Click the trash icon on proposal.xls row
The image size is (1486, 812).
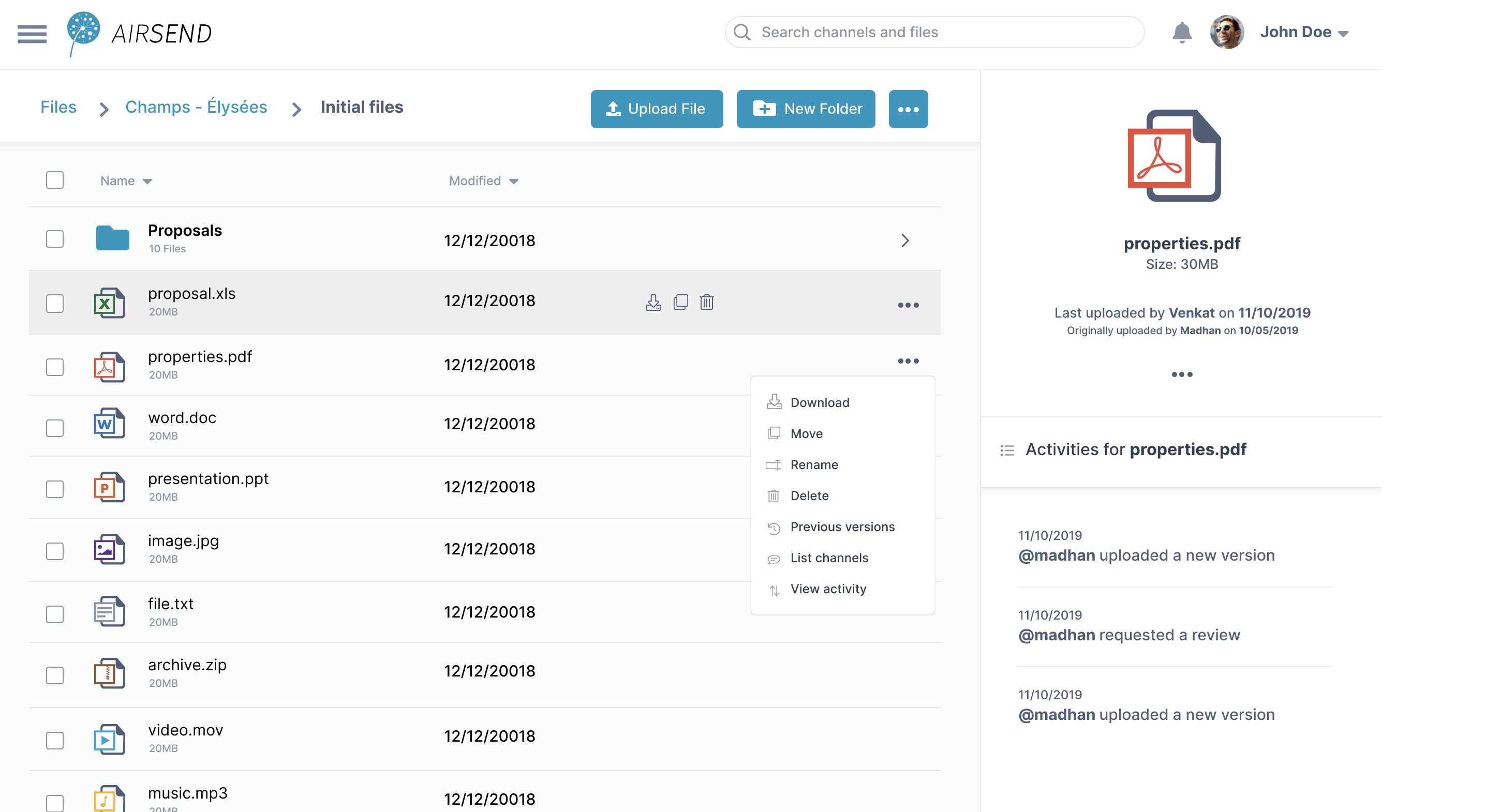click(707, 302)
